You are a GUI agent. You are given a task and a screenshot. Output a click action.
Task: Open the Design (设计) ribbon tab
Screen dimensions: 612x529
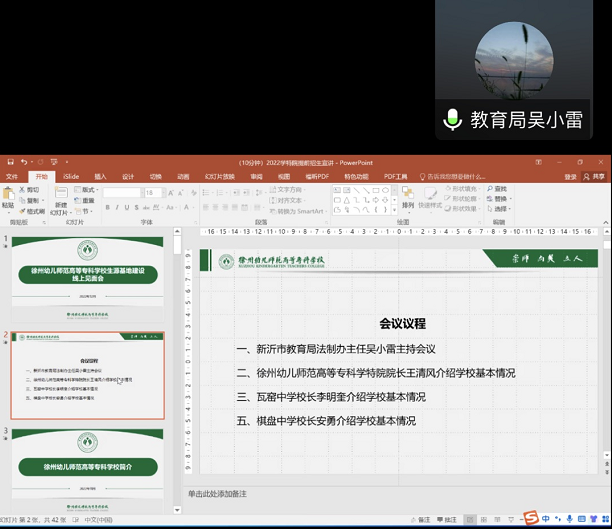127,176
